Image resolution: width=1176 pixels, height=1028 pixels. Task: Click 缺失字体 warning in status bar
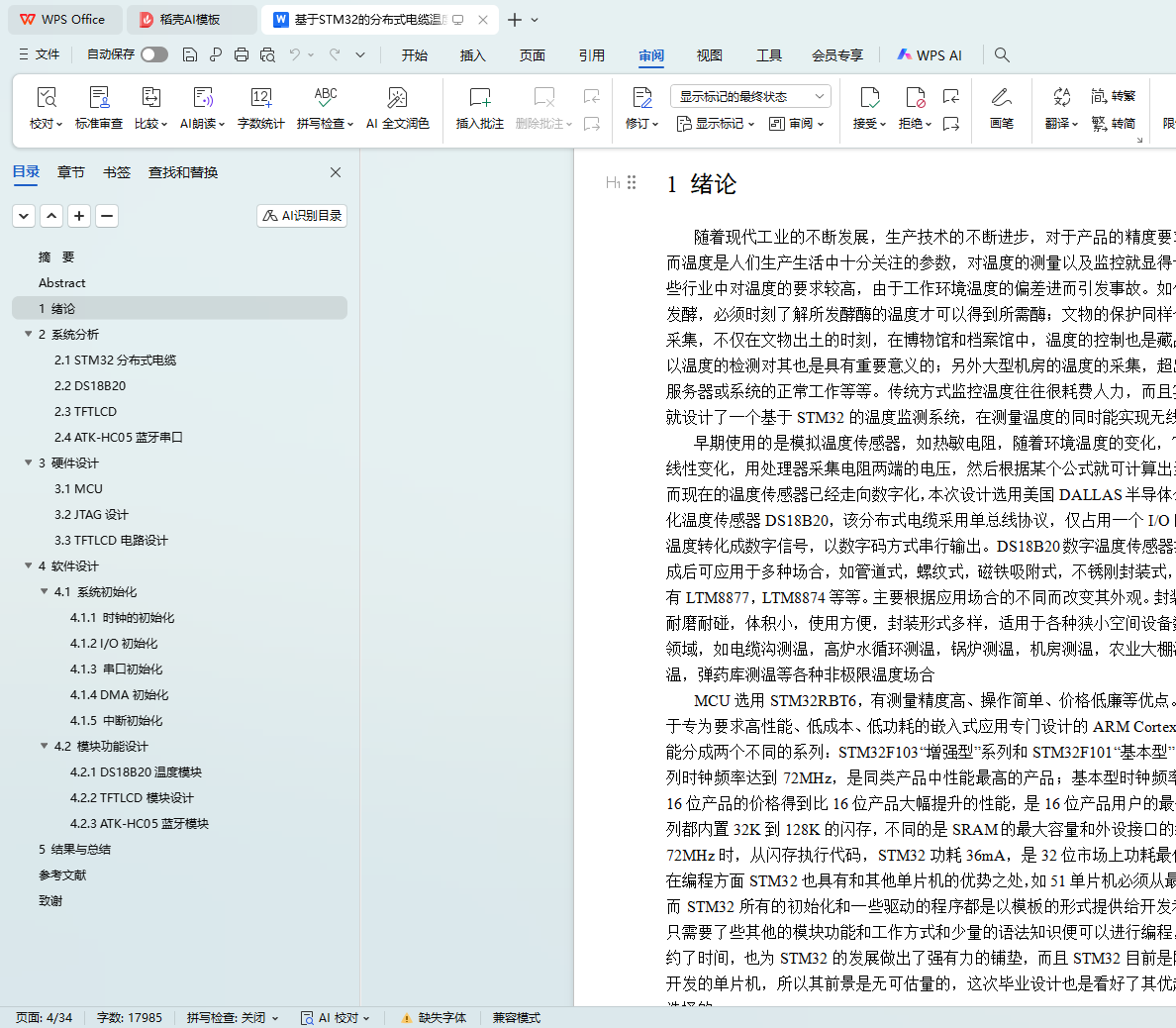(x=434, y=1018)
